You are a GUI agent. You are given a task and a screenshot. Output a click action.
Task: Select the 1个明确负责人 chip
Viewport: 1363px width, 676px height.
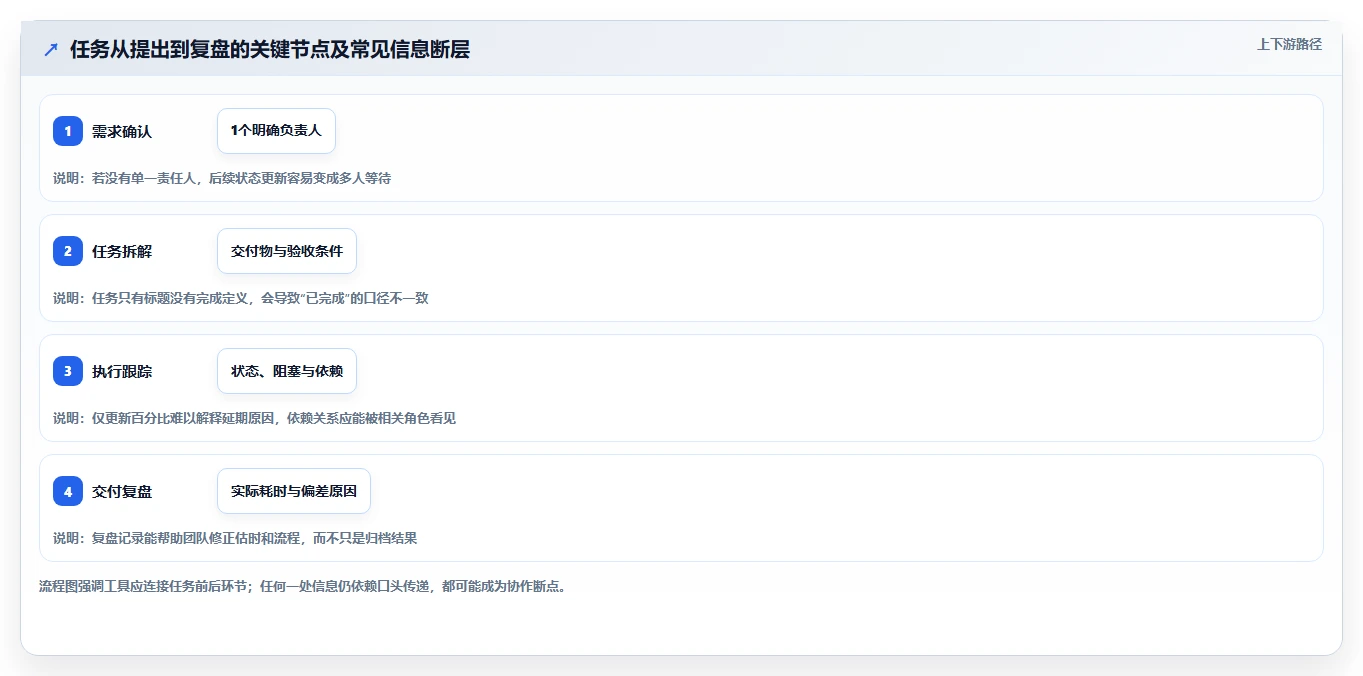pyautogui.click(x=276, y=131)
